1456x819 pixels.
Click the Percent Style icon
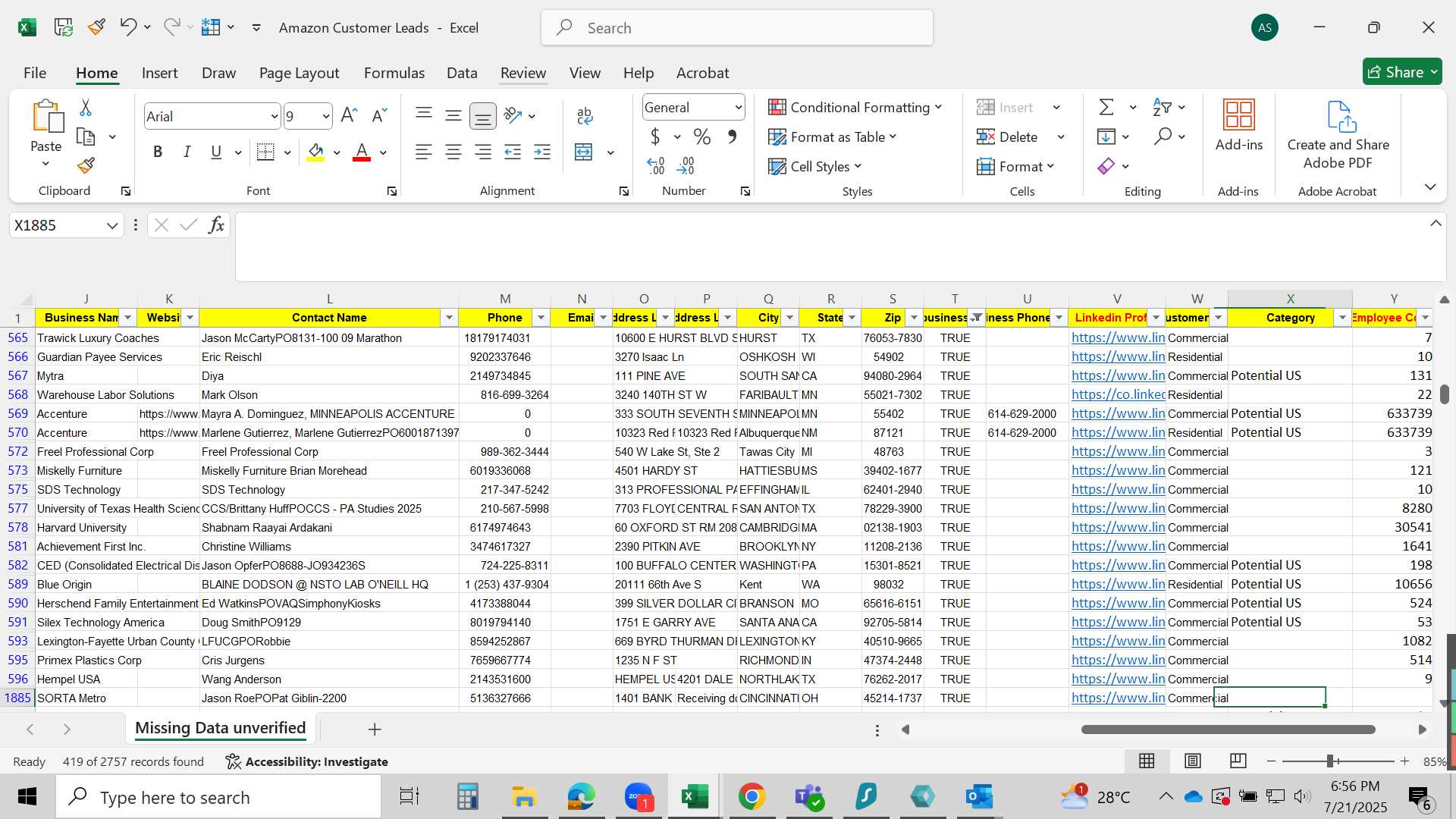702,137
